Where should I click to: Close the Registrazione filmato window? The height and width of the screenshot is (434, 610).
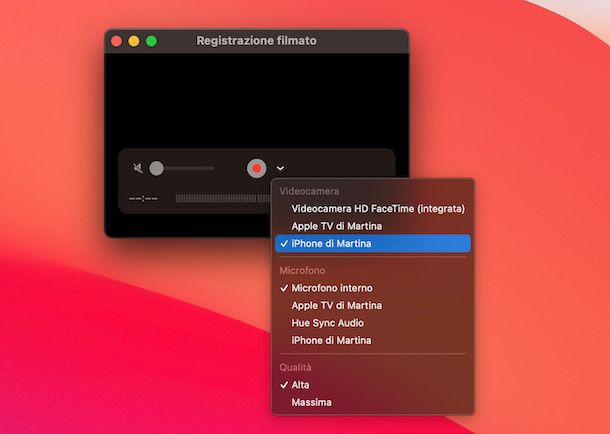coord(116,41)
